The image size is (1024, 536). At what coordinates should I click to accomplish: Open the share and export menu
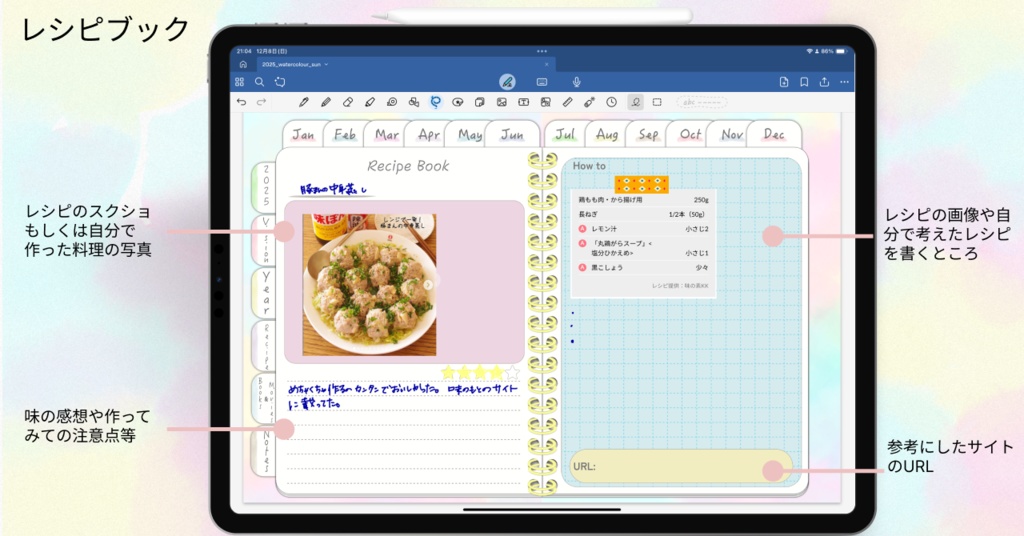tap(824, 82)
